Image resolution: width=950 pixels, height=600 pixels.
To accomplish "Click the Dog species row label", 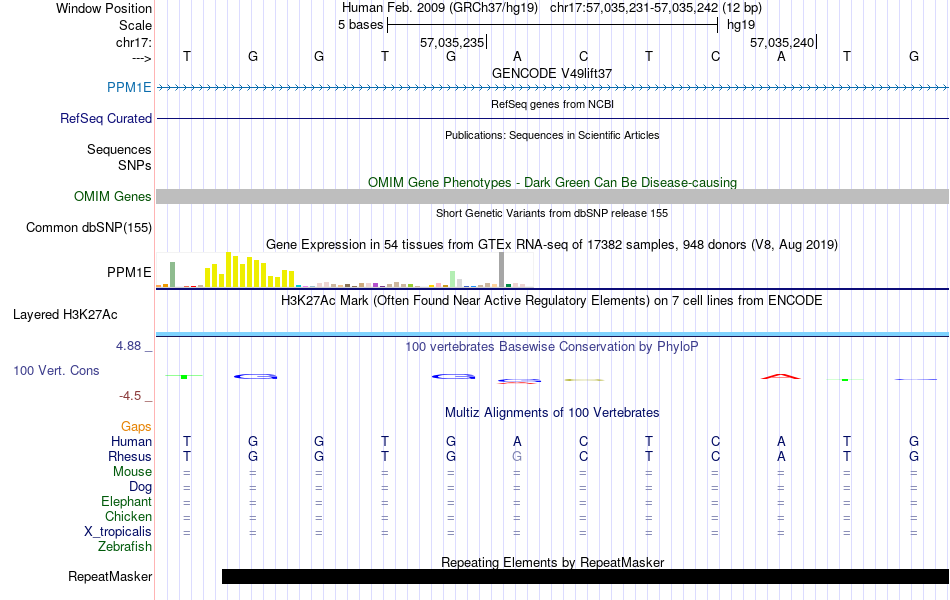I will pos(141,487).
